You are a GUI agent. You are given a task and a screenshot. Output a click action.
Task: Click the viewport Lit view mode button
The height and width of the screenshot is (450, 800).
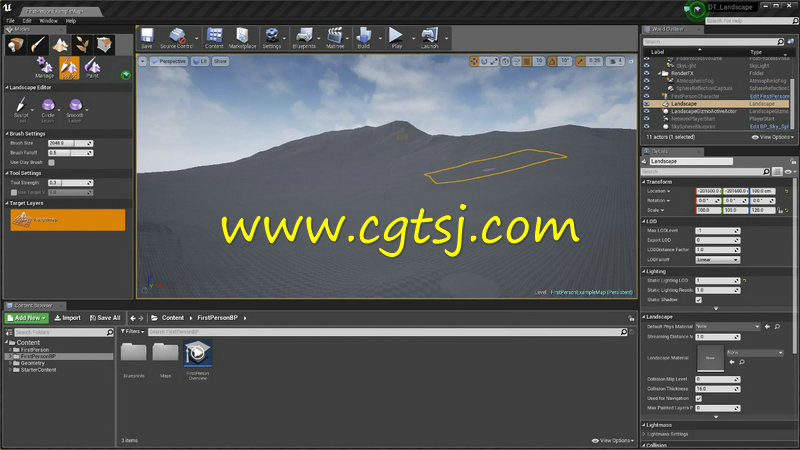[x=200, y=61]
